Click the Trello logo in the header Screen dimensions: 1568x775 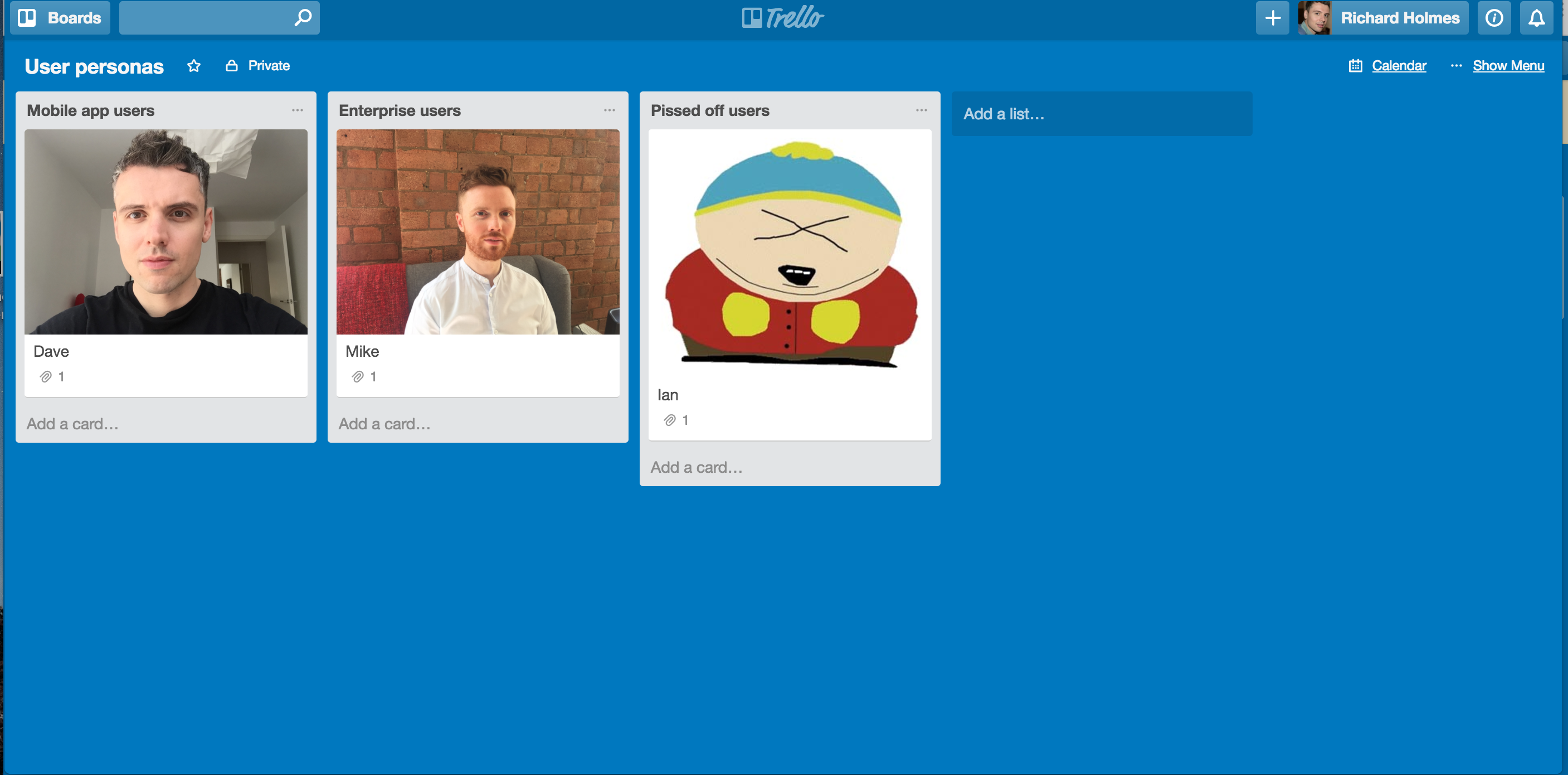(x=783, y=18)
